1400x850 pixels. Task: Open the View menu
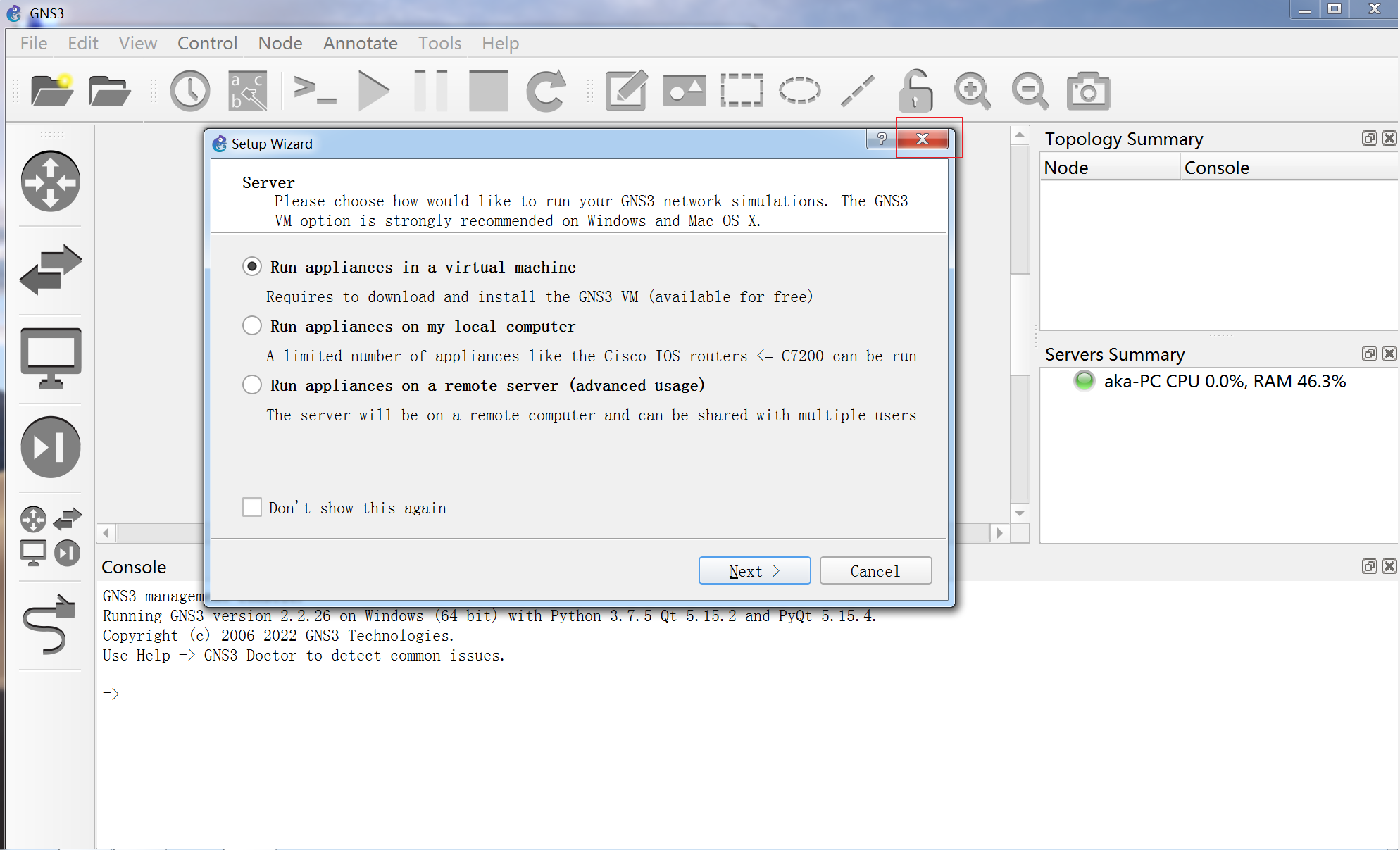coord(137,43)
